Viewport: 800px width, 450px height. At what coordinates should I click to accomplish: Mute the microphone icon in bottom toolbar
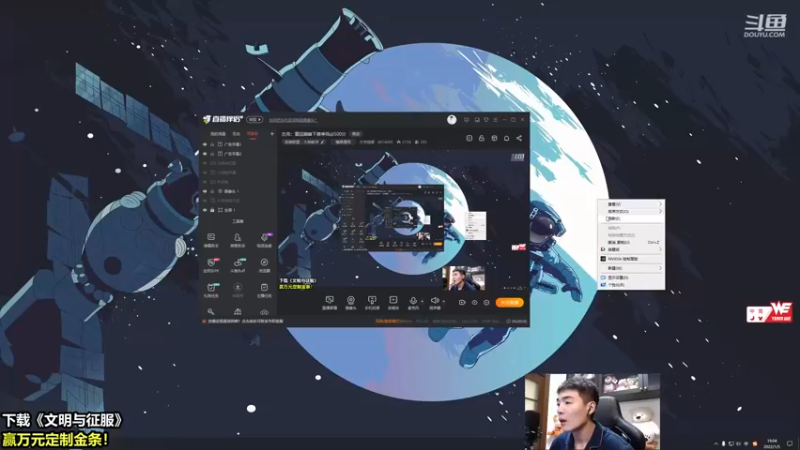pos(413,301)
